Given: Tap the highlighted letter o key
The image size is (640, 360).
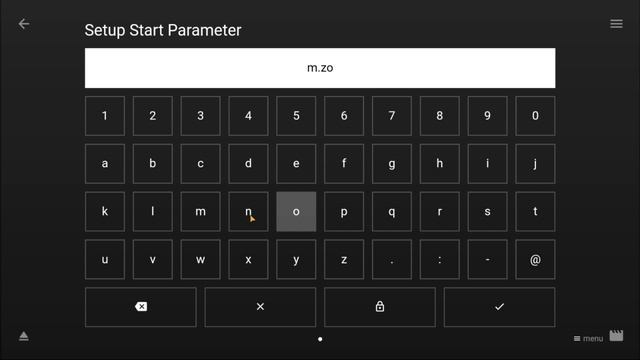Looking at the screenshot, I should tap(296, 211).
